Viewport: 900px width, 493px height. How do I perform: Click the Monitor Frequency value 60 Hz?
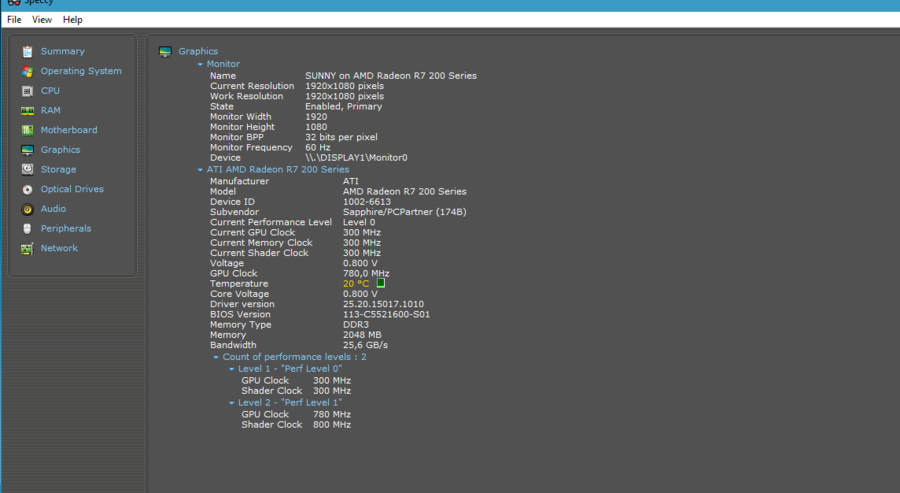pyautogui.click(x=317, y=147)
